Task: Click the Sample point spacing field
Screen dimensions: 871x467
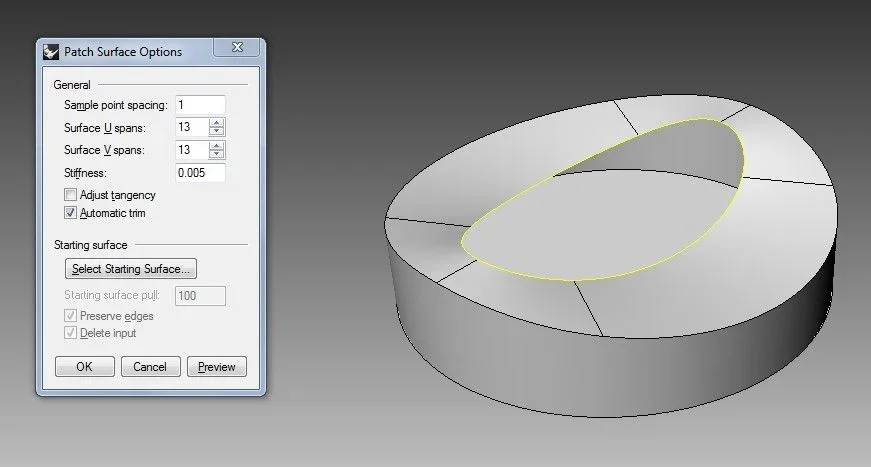Action: pyautogui.click(x=201, y=105)
